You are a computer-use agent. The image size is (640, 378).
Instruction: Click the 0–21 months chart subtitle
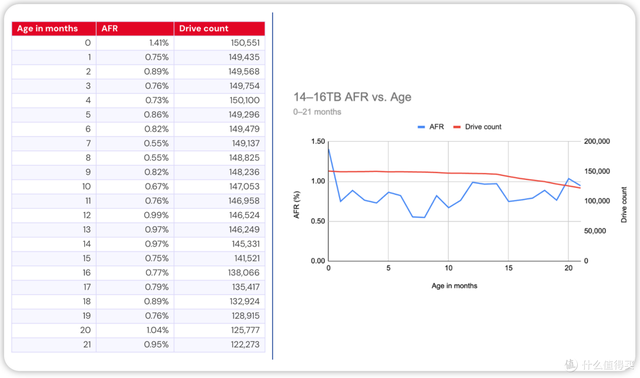click(x=317, y=112)
